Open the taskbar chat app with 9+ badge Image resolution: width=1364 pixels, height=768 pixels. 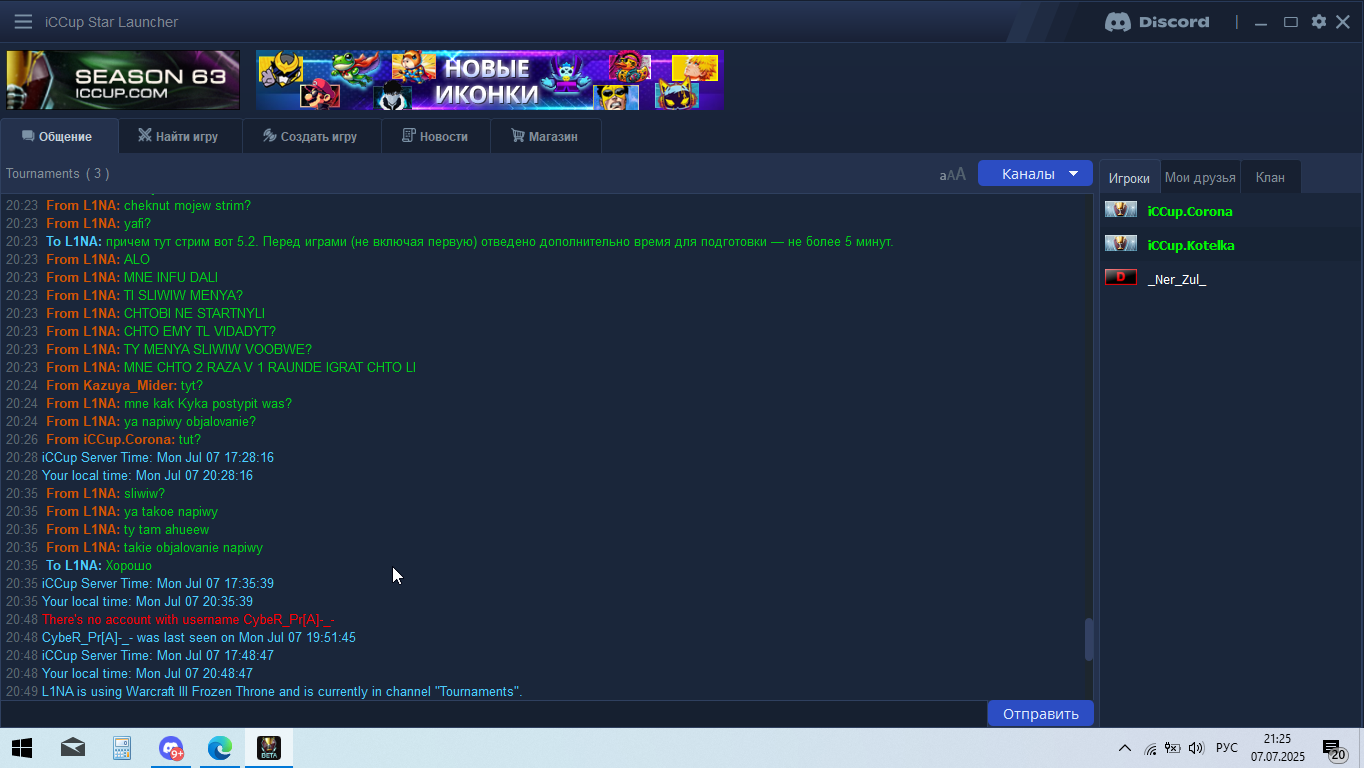171,748
